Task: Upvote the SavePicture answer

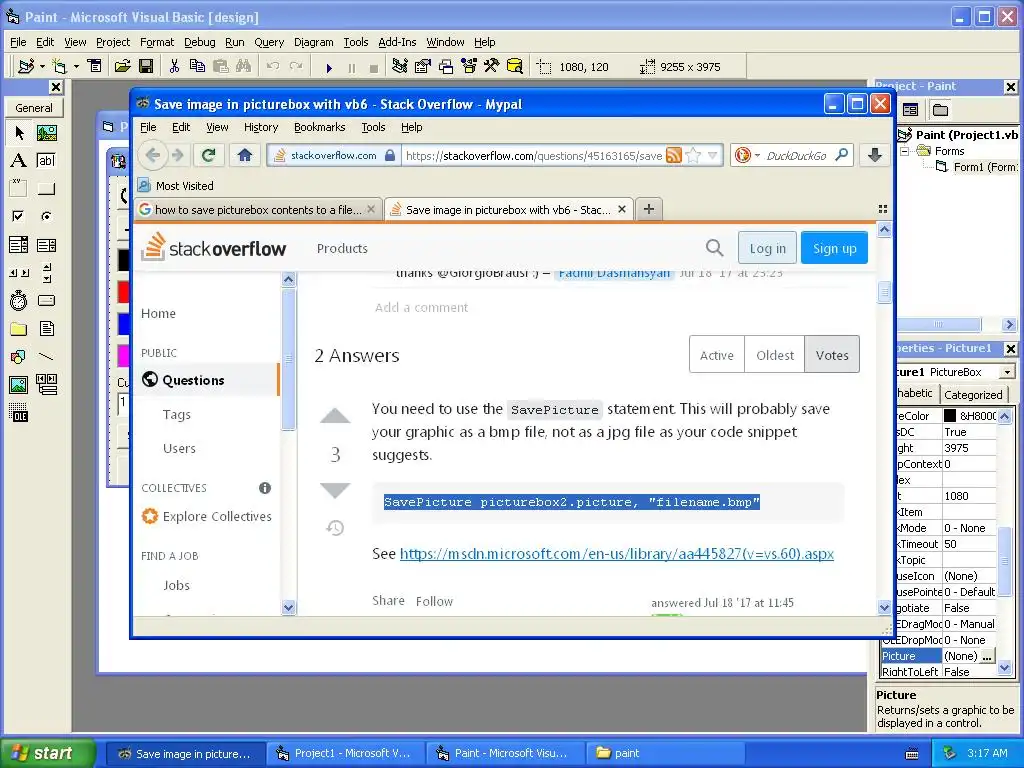Action: (335, 416)
